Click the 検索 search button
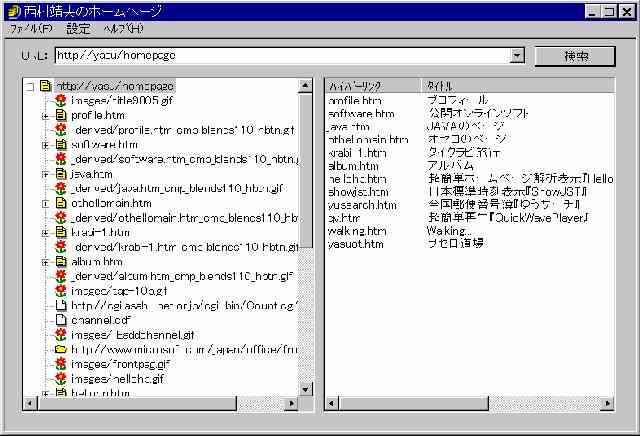 coord(575,56)
